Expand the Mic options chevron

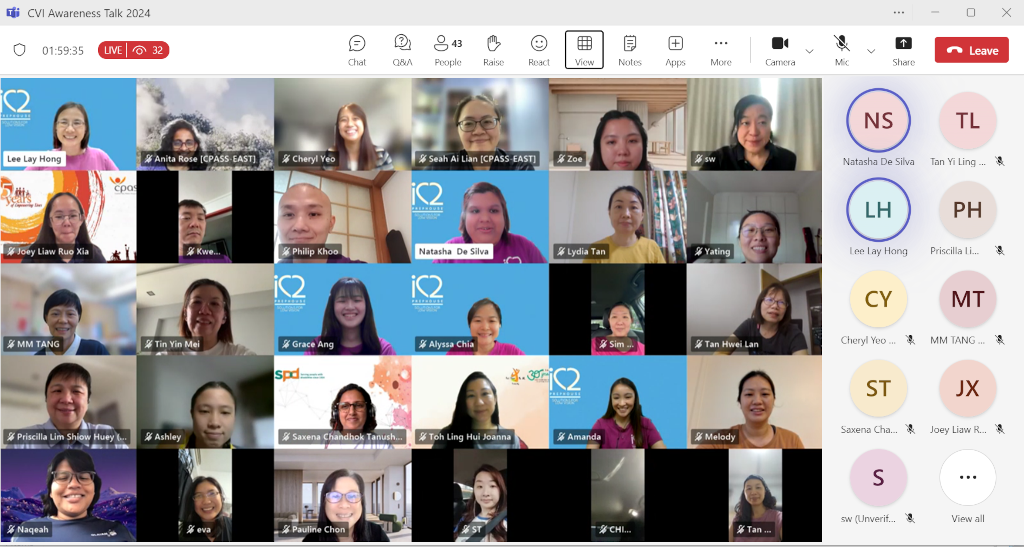tap(870, 51)
